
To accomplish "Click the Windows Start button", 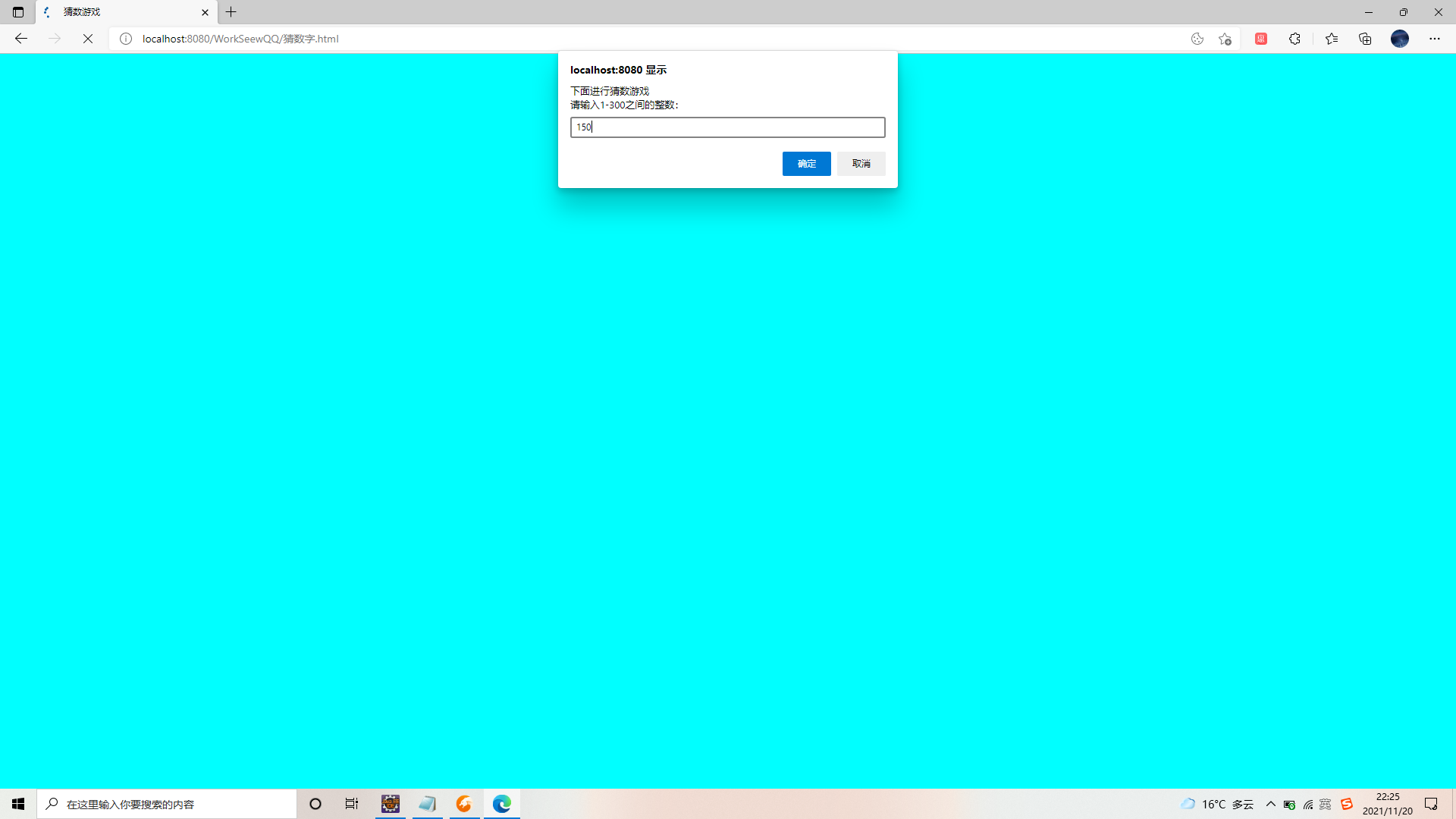I will tap(18, 804).
